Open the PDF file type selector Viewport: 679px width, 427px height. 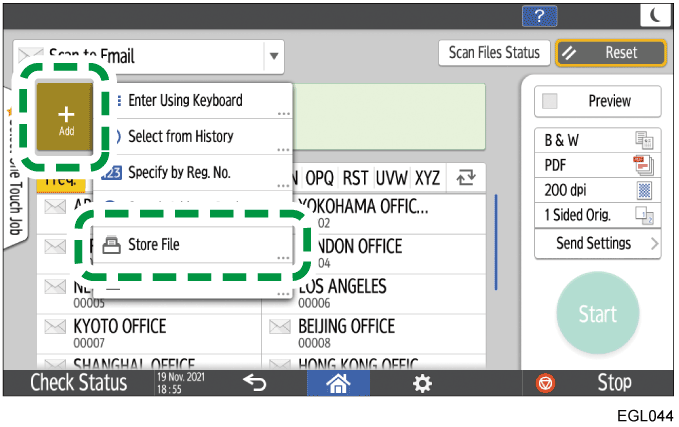597,165
